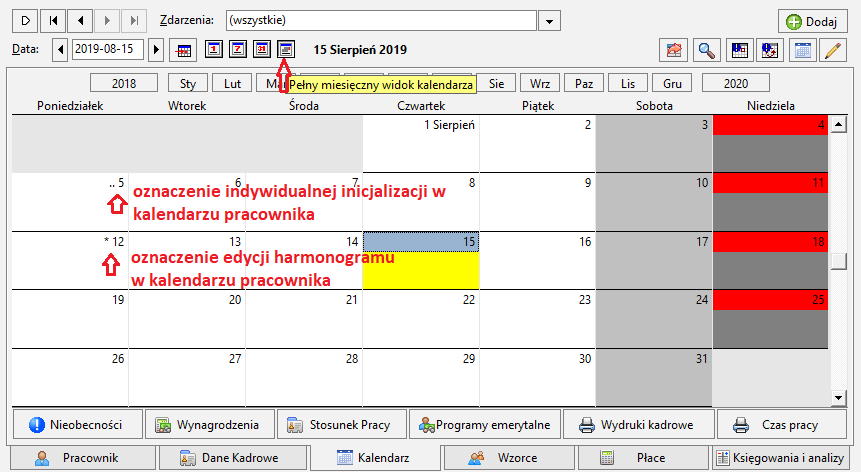Select the 7-day week view icon

238,49
